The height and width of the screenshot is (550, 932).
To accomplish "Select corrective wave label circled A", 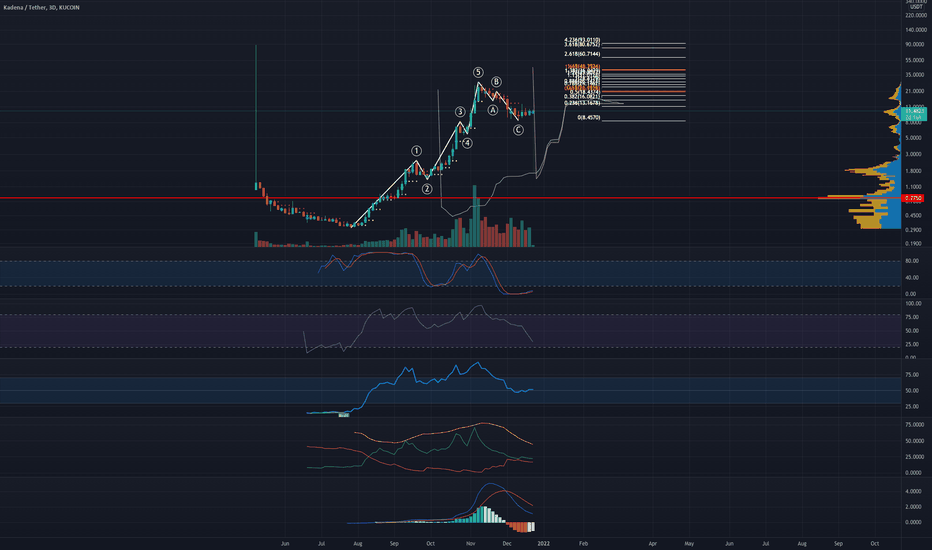I will tap(493, 110).
